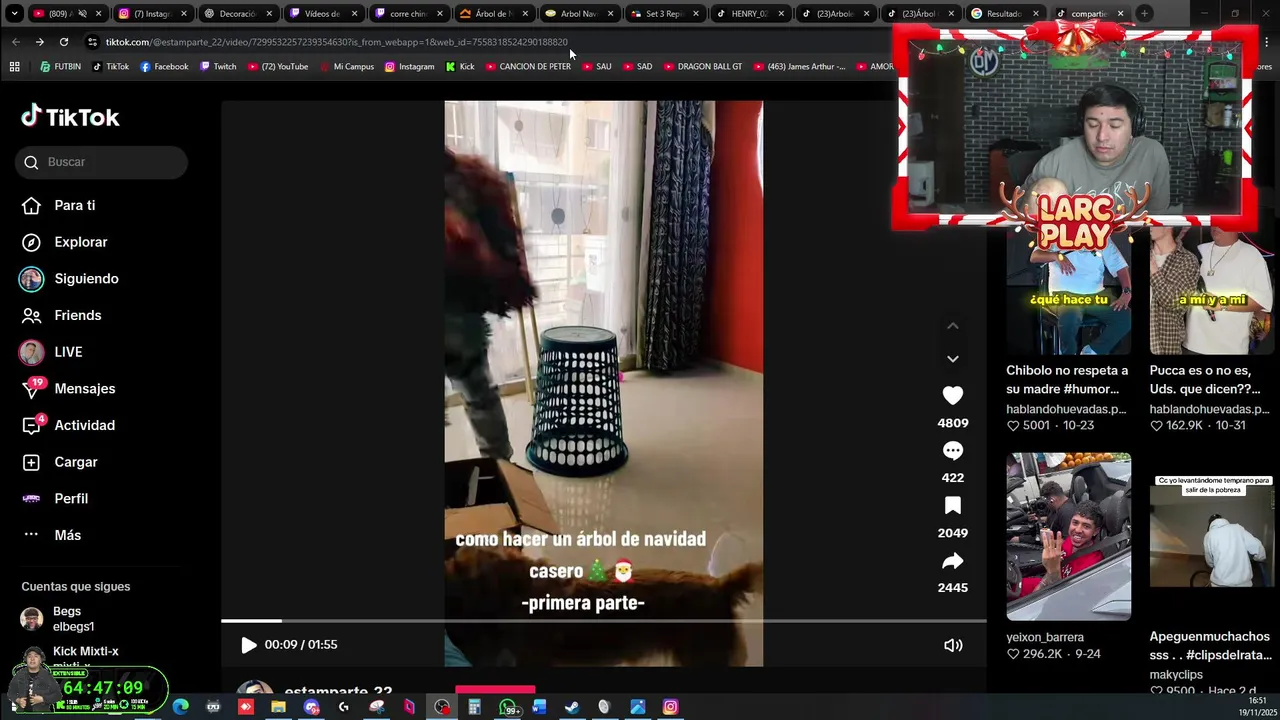
Task: Switch to the Decoración tab
Action: (237, 14)
